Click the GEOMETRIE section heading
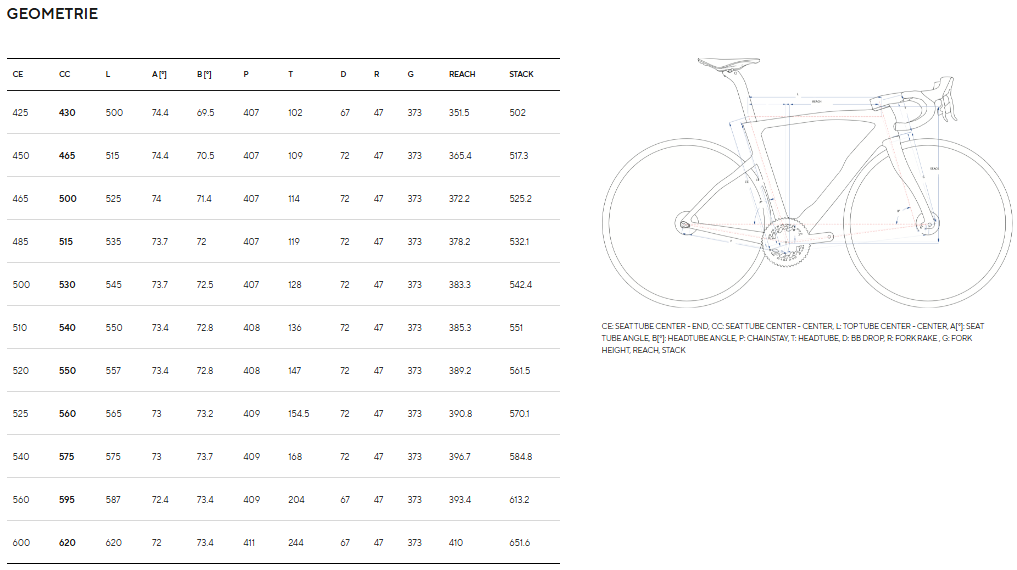The image size is (1017, 570). click(x=52, y=14)
